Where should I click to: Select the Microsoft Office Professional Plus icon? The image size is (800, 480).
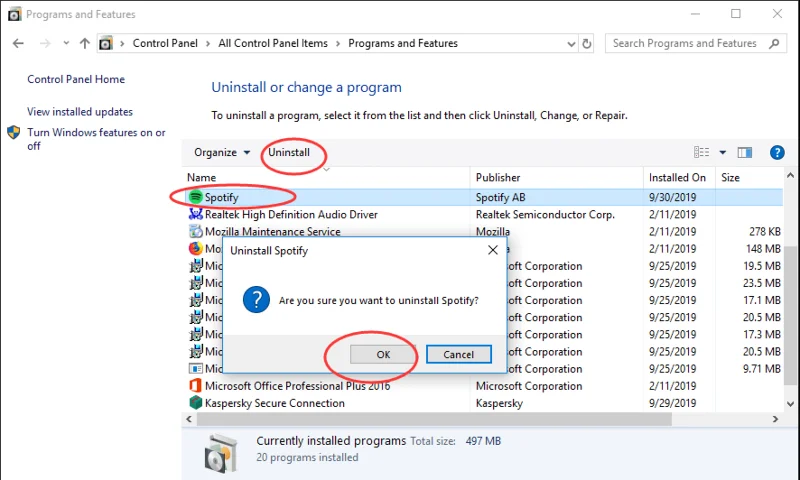[195, 386]
